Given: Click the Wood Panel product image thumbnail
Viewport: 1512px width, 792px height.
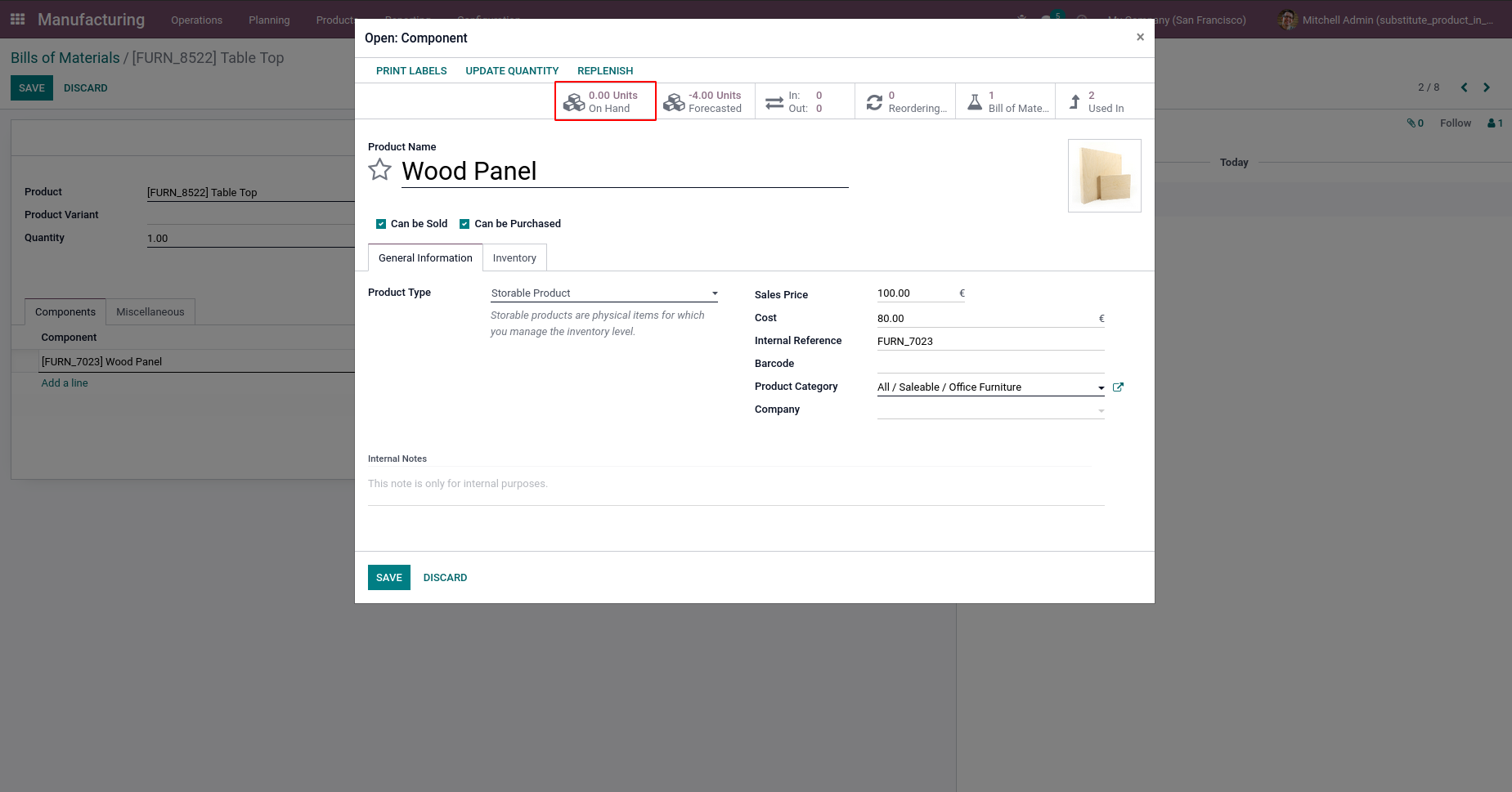Looking at the screenshot, I should click(1105, 176).
